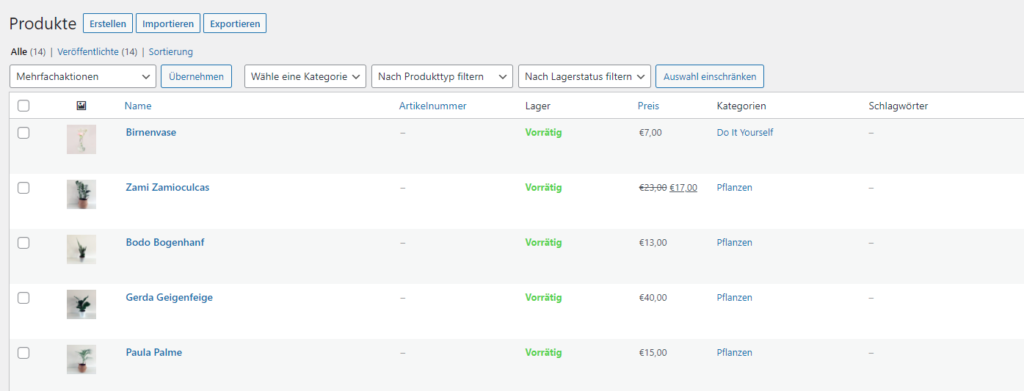Open the Sortierung view

tap(171, 52)
